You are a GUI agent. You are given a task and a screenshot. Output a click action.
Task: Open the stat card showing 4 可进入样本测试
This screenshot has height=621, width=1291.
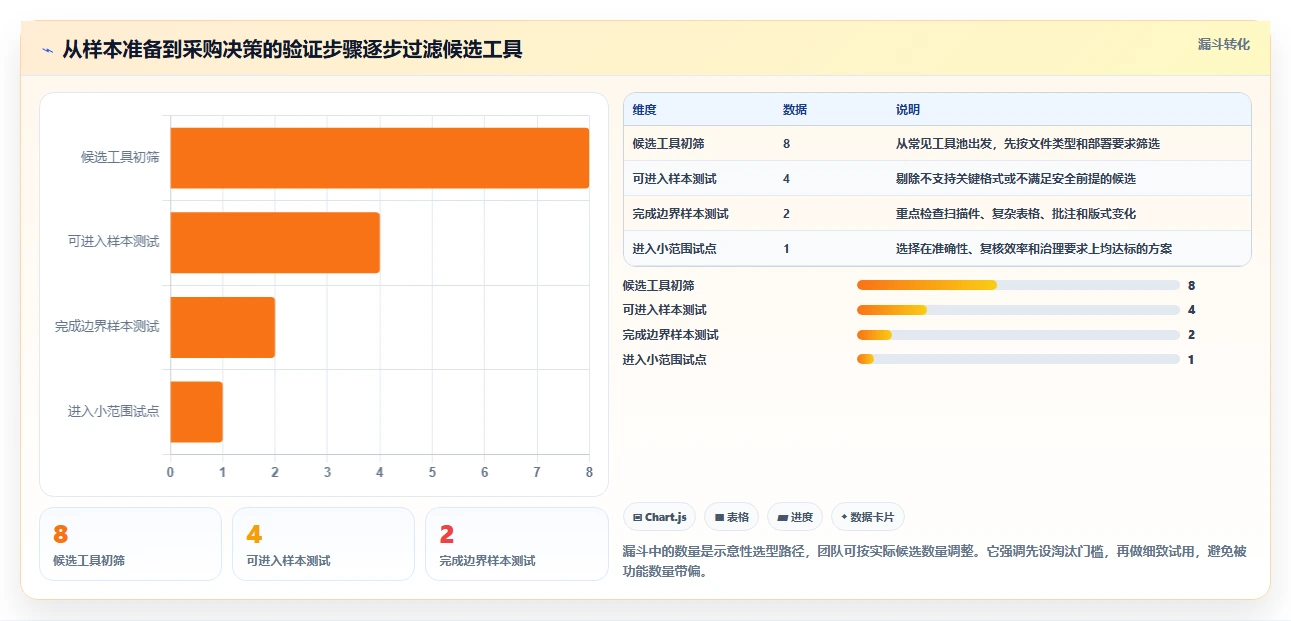(323, 544)
